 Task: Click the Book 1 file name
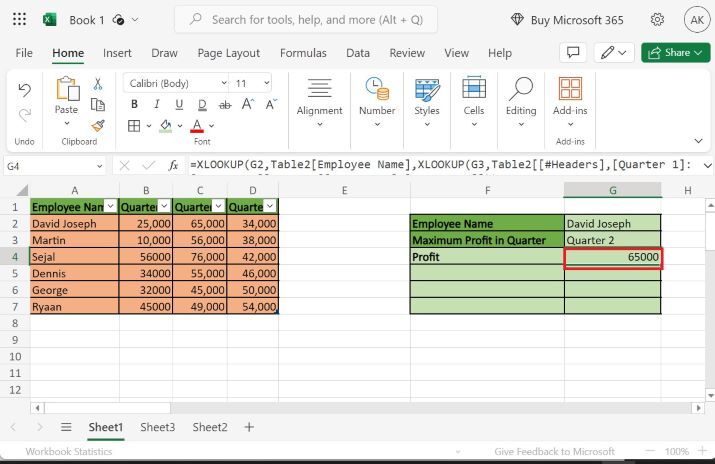point(87,20)
